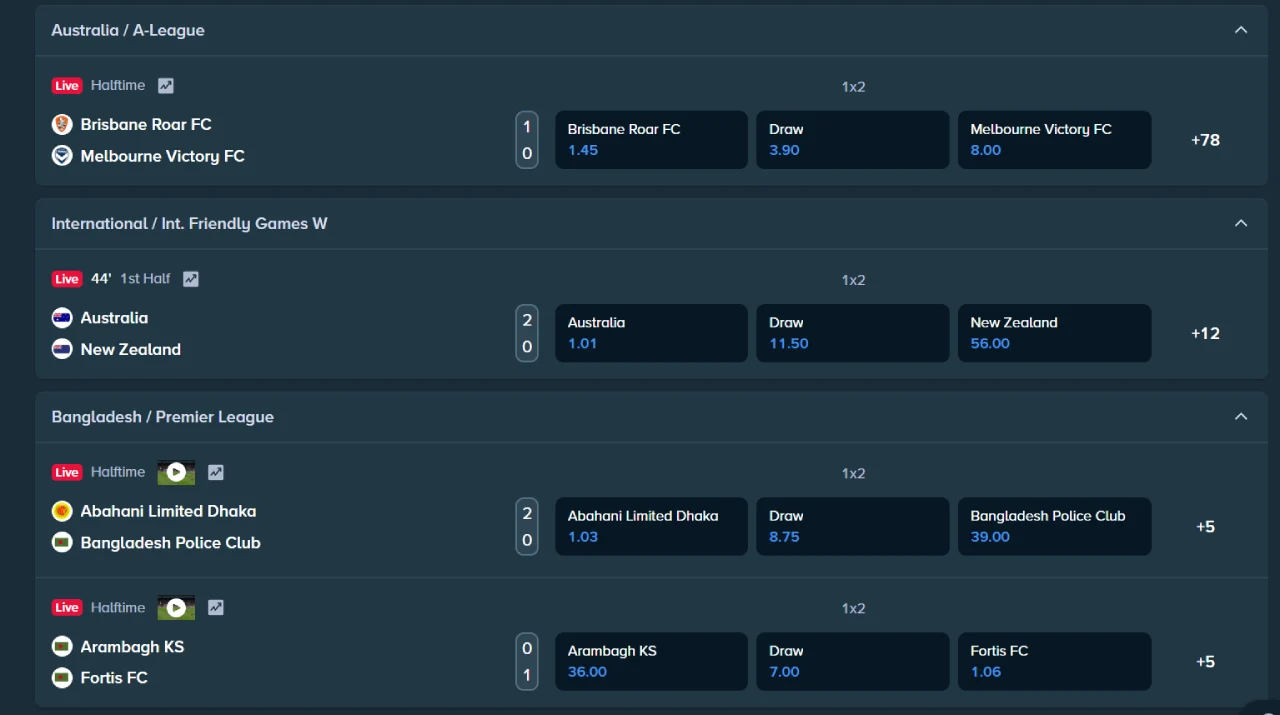Viewport: 1280px width, 715px height.
Task: Show +12 more markets for Australia match
Action: pyautogui.click(x=1205, y=333)
